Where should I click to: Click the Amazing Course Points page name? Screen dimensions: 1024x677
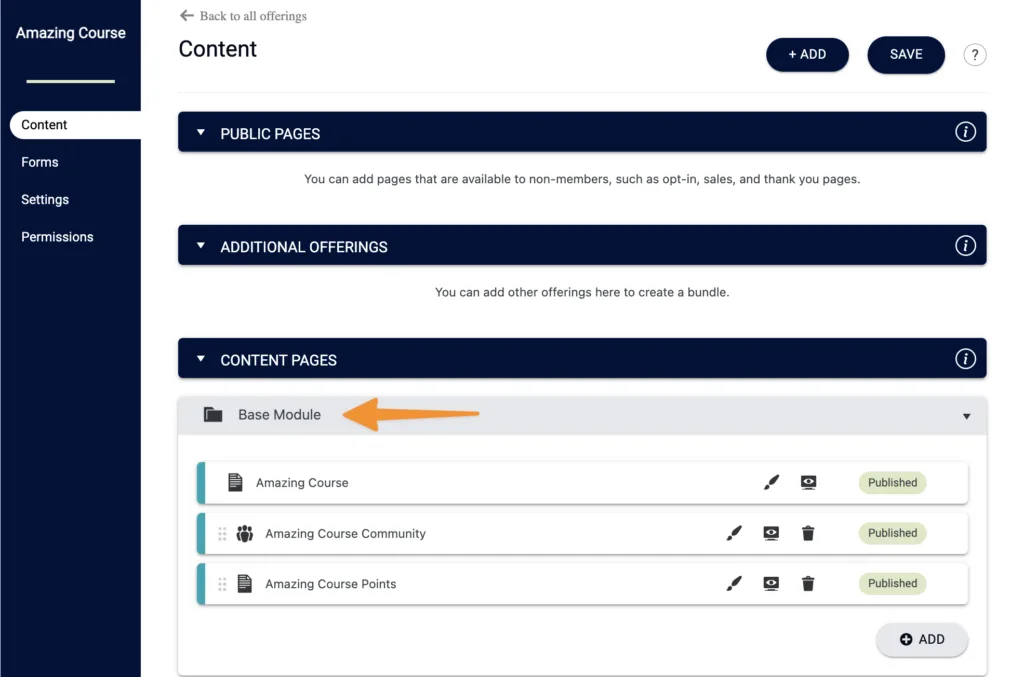coord(330,584)
